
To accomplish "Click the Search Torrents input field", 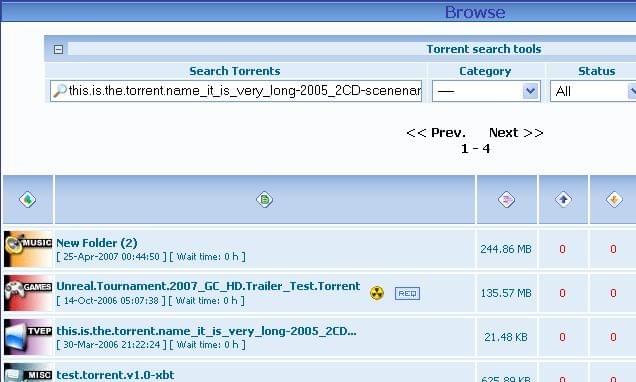I will 236,91.
